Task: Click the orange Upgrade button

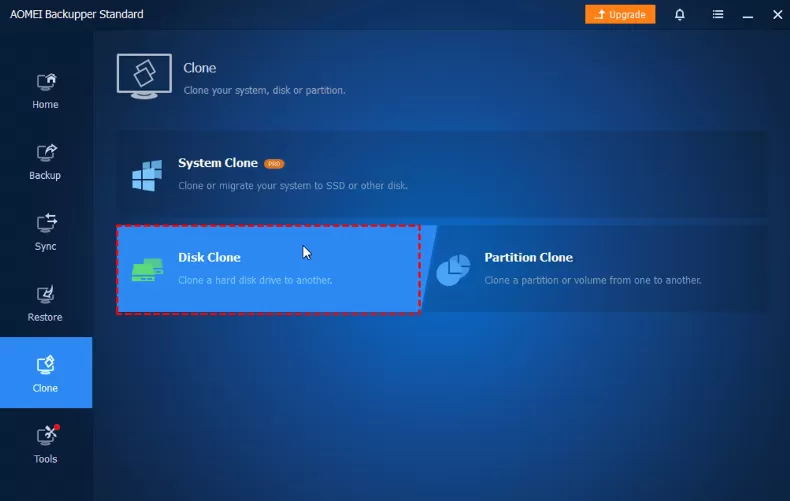Action: point(620,15)
